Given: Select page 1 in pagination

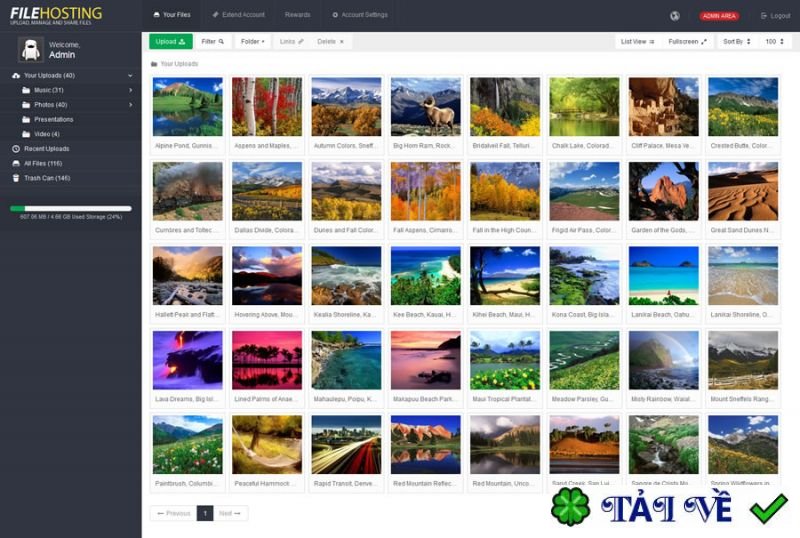Looking at the screenshot, I should tap(205, 513).
